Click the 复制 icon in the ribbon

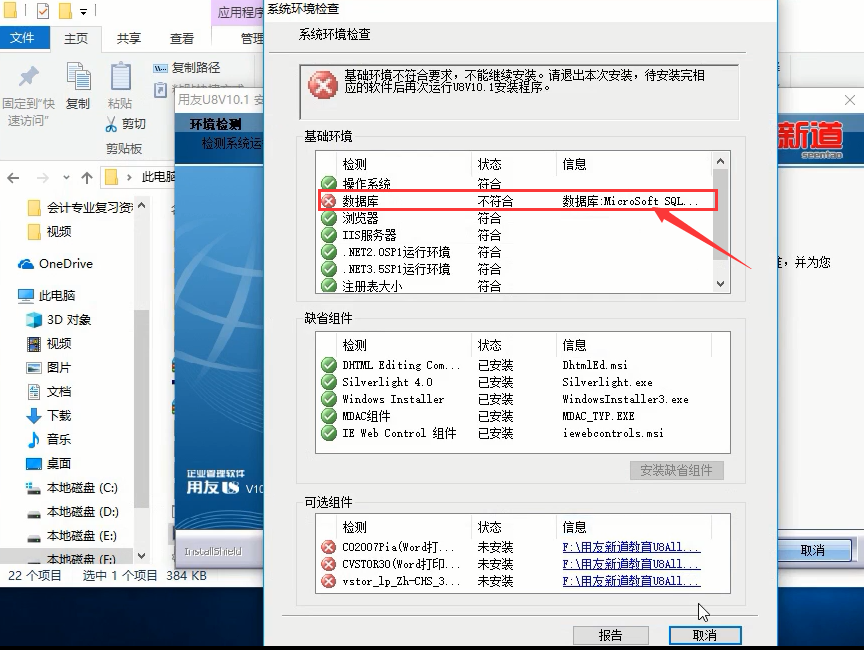pos(78,76)
